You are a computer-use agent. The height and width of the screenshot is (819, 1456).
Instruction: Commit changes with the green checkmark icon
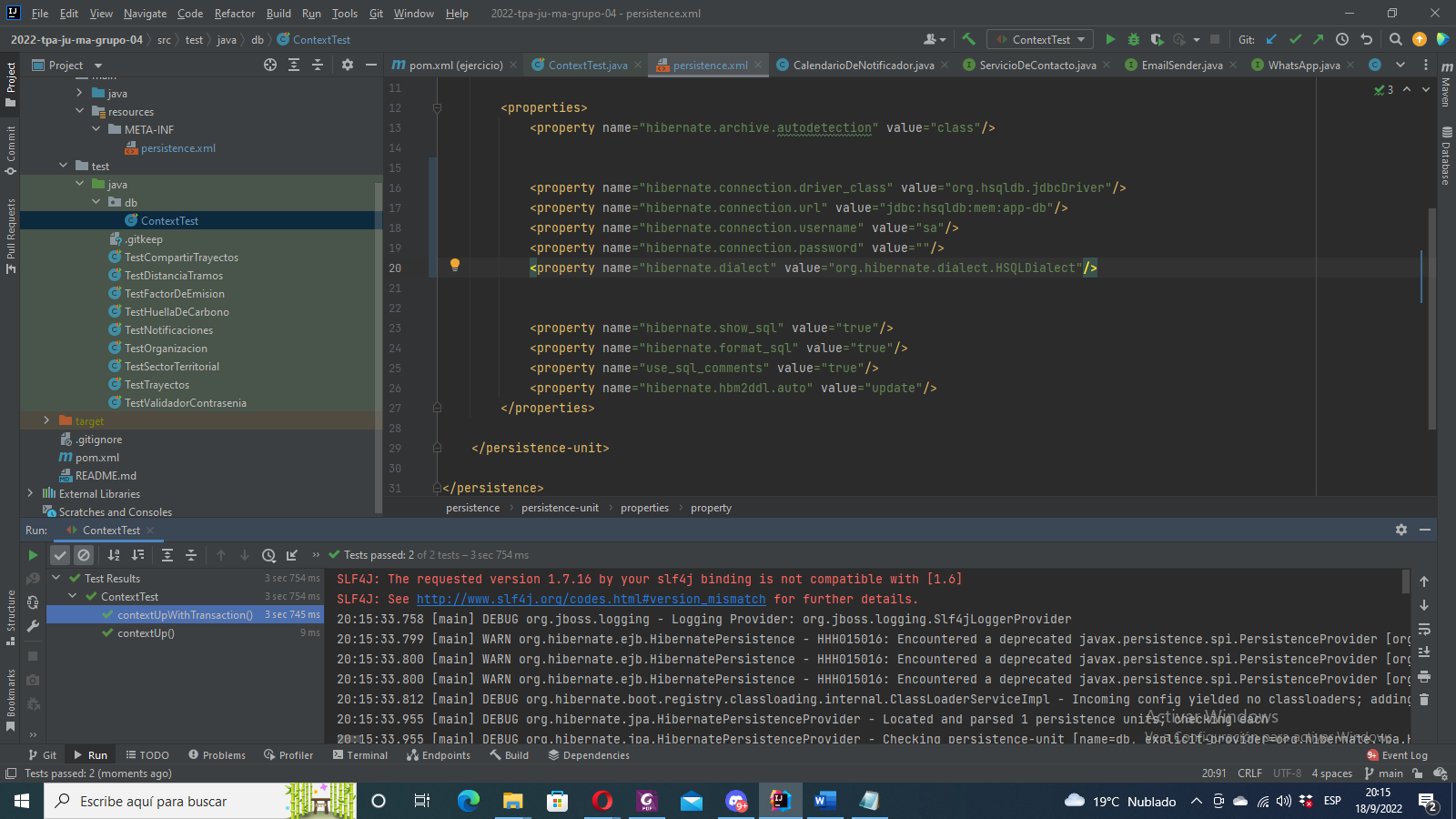coord(1296,39)
